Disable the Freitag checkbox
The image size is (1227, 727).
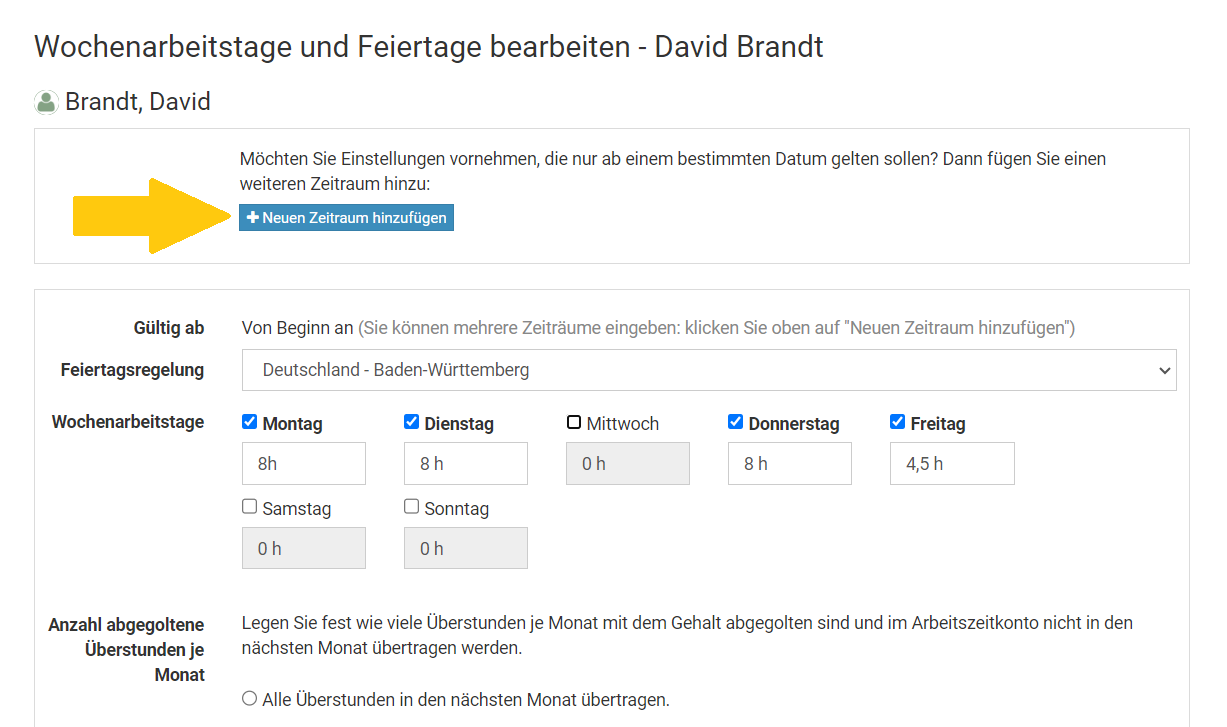pyautogui.click(x=897, y=422)
